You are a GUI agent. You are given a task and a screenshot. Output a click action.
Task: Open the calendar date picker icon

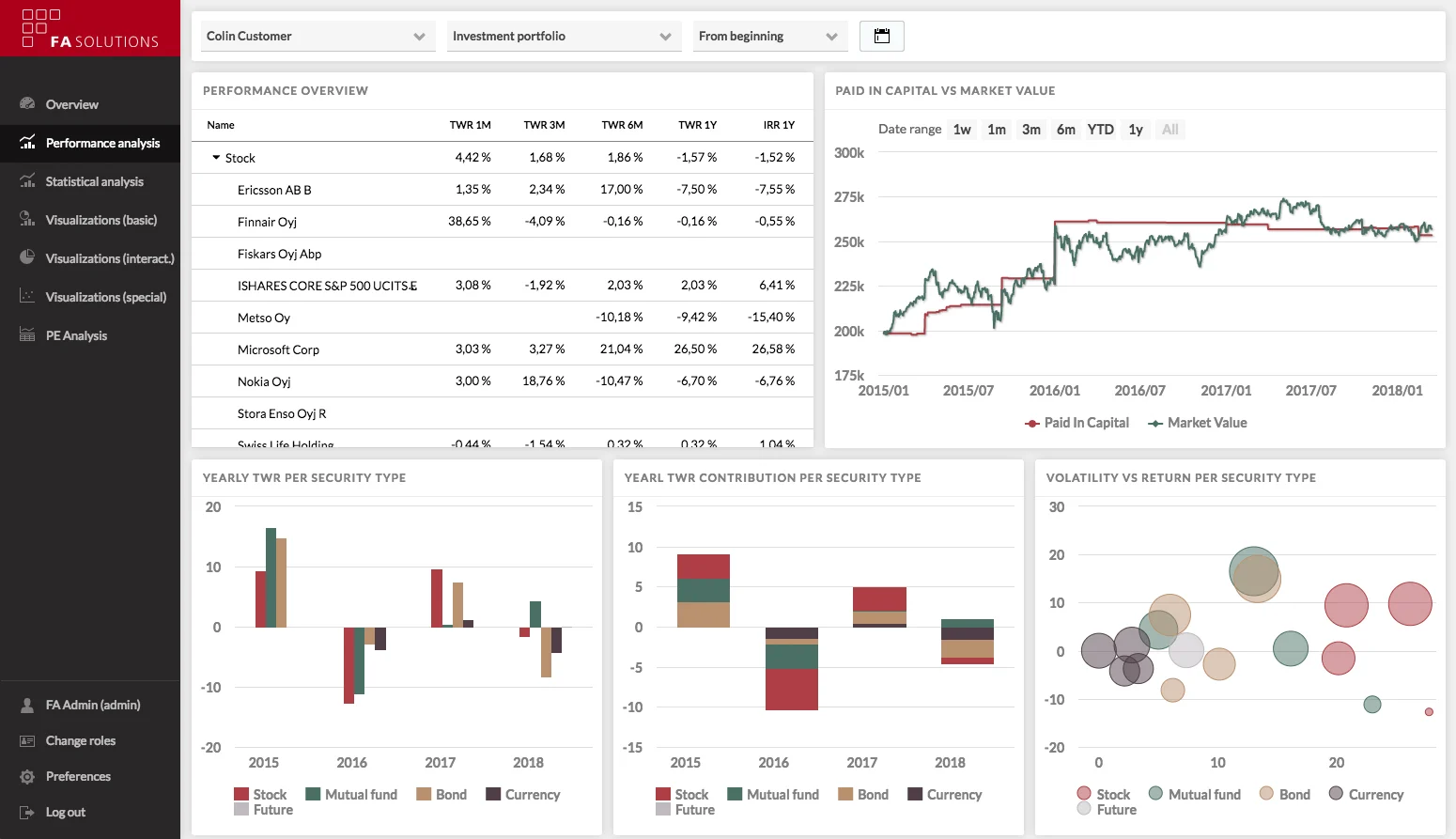[x=881, y=36]
